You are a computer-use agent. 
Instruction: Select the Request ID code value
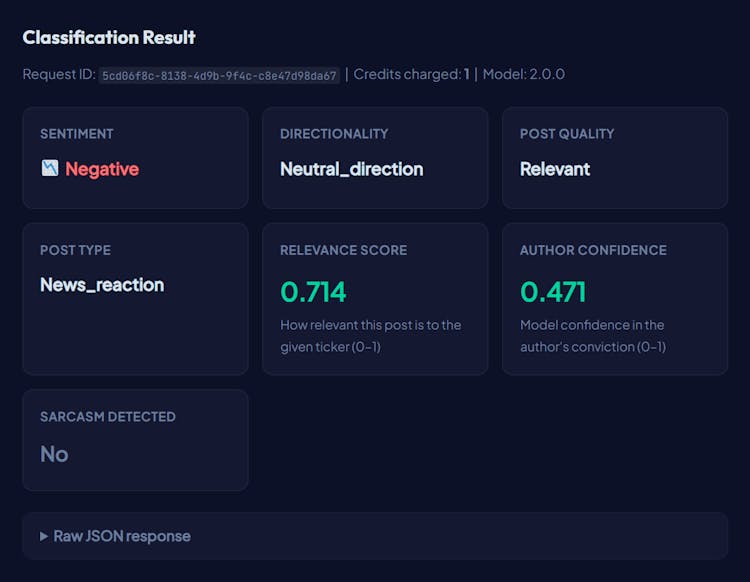219,75
